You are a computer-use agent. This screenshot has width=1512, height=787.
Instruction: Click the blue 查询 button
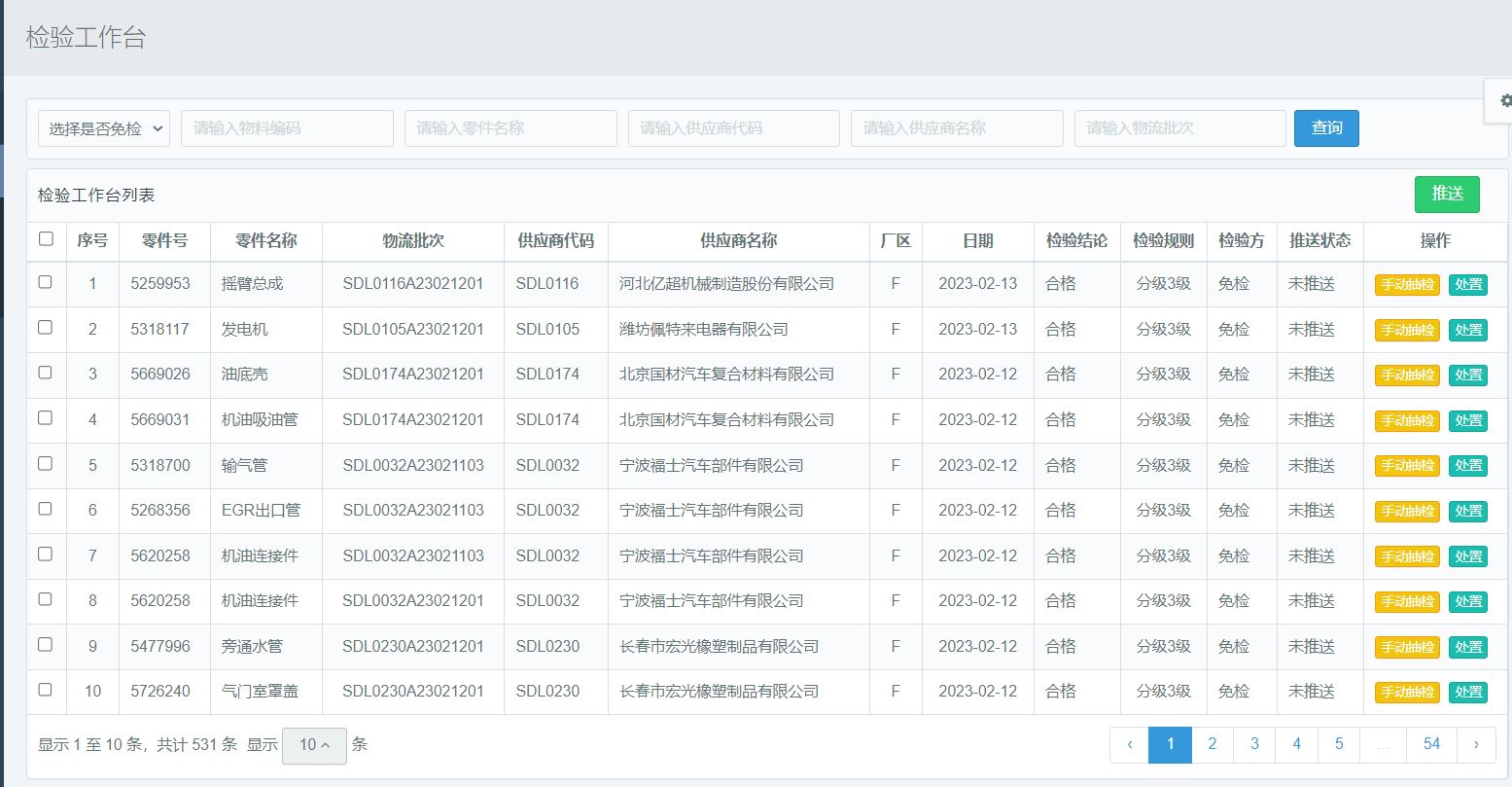[1326, 128]
